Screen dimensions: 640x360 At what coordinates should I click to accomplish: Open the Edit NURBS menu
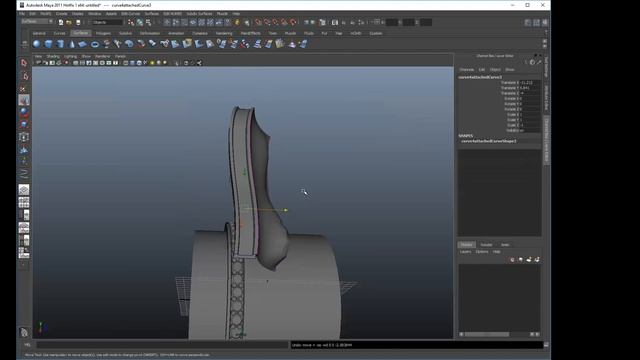173,13
